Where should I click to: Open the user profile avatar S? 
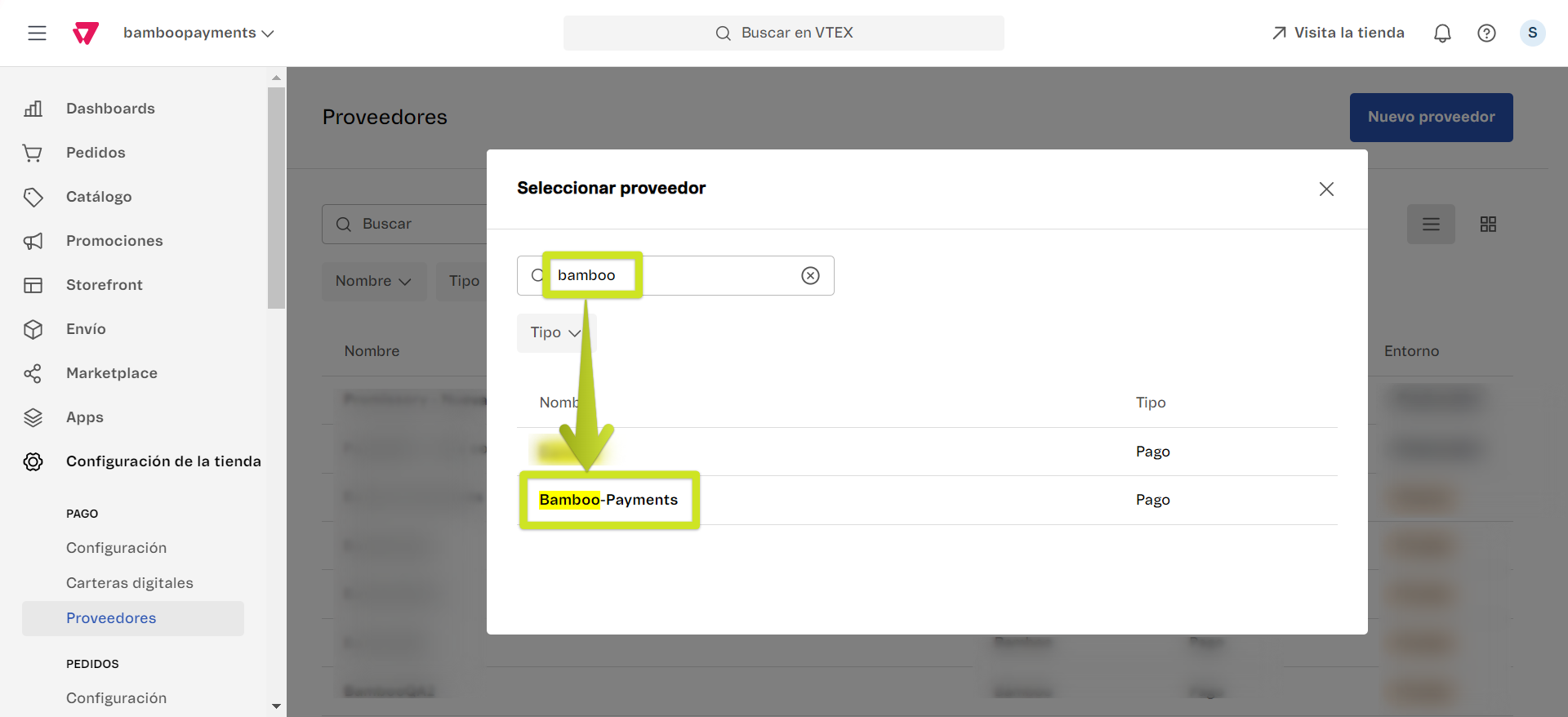point(1532,33)
